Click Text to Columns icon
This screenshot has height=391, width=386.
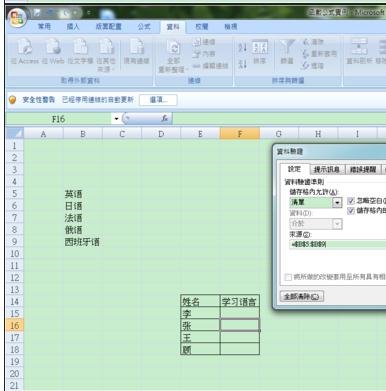[359, 52]
